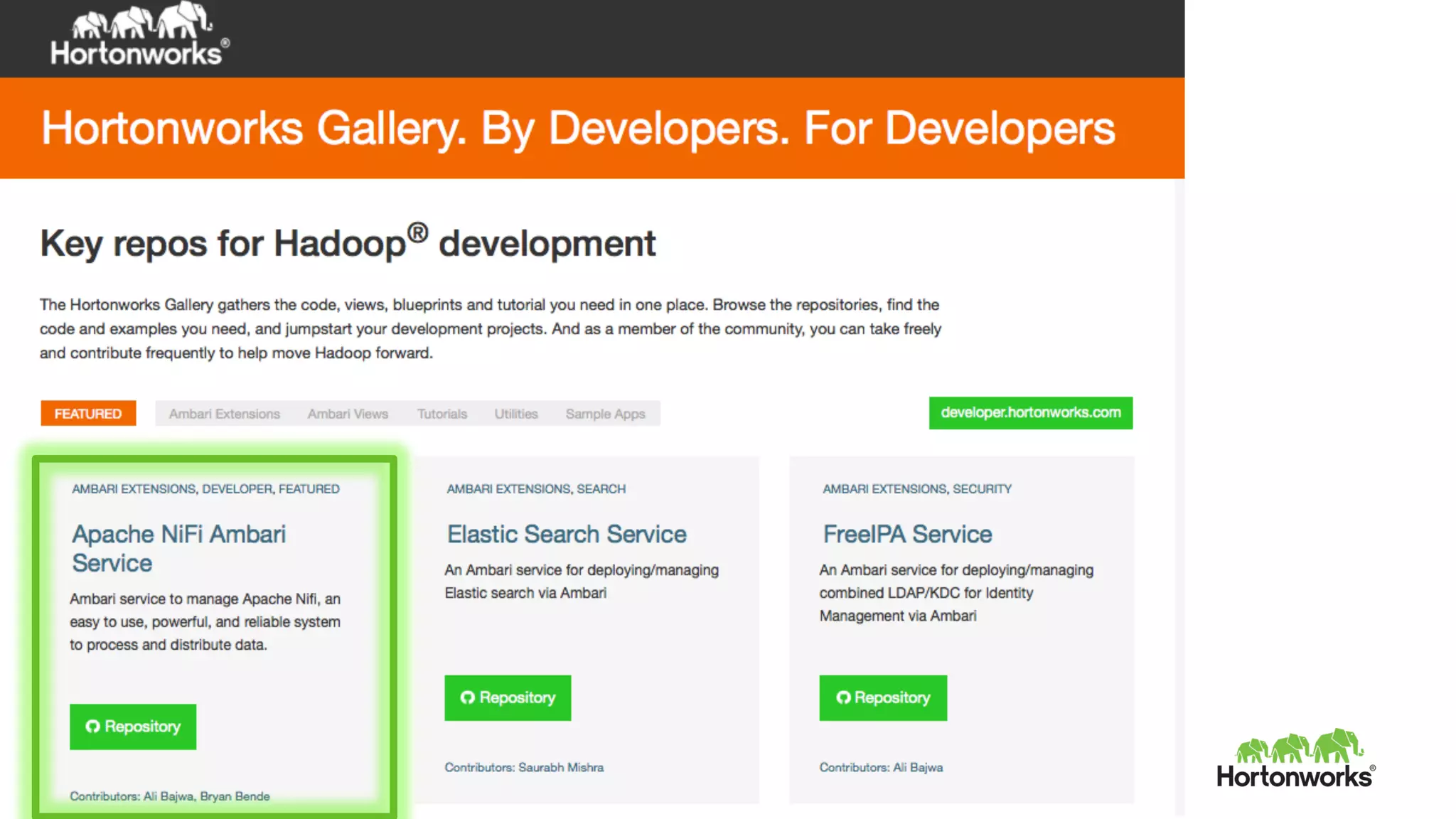Screen dimensions: 1456x819
Task: Click the FreeIPA card description text
Action: [956, 593]
